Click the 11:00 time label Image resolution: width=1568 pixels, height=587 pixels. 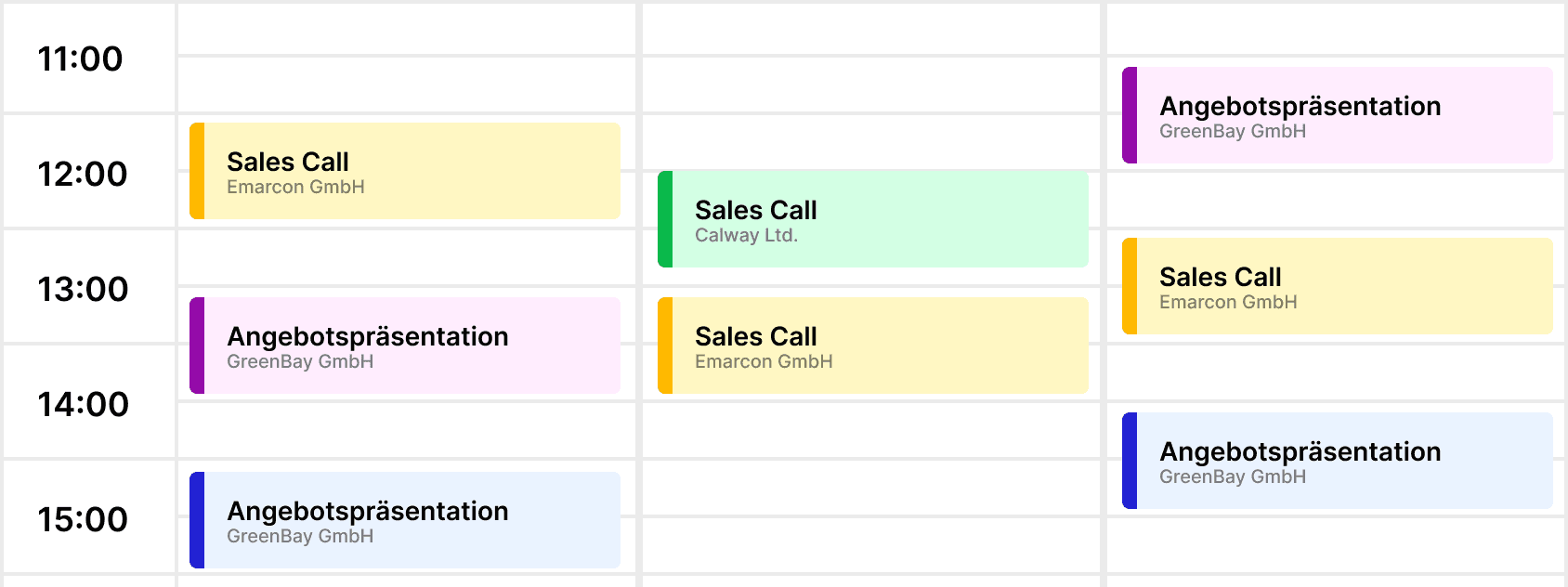[81, 59]
